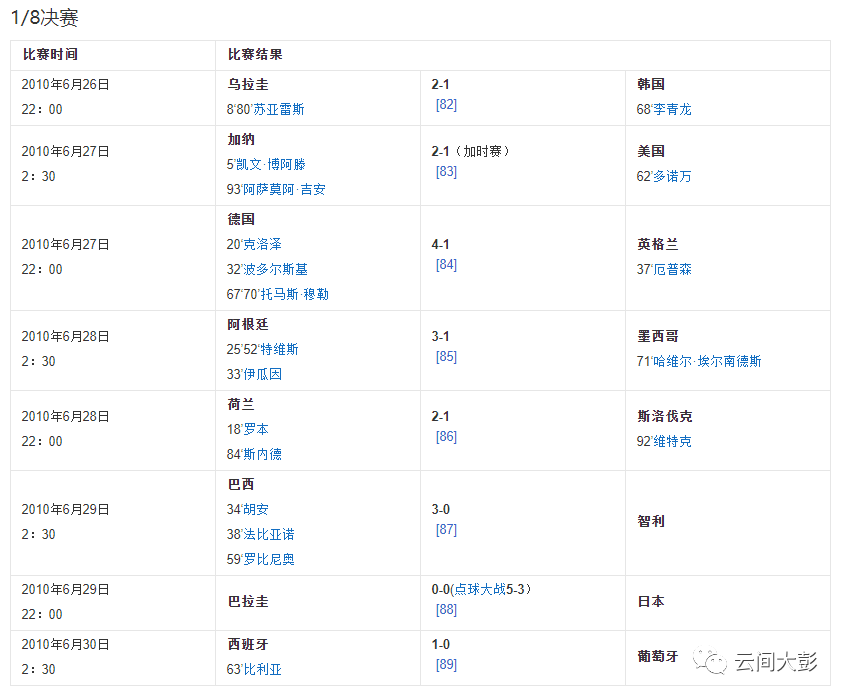Open the 波多尔斯基 player link
Image resolution: width=845 pixels, height=699 pixels.
[275, 269]
